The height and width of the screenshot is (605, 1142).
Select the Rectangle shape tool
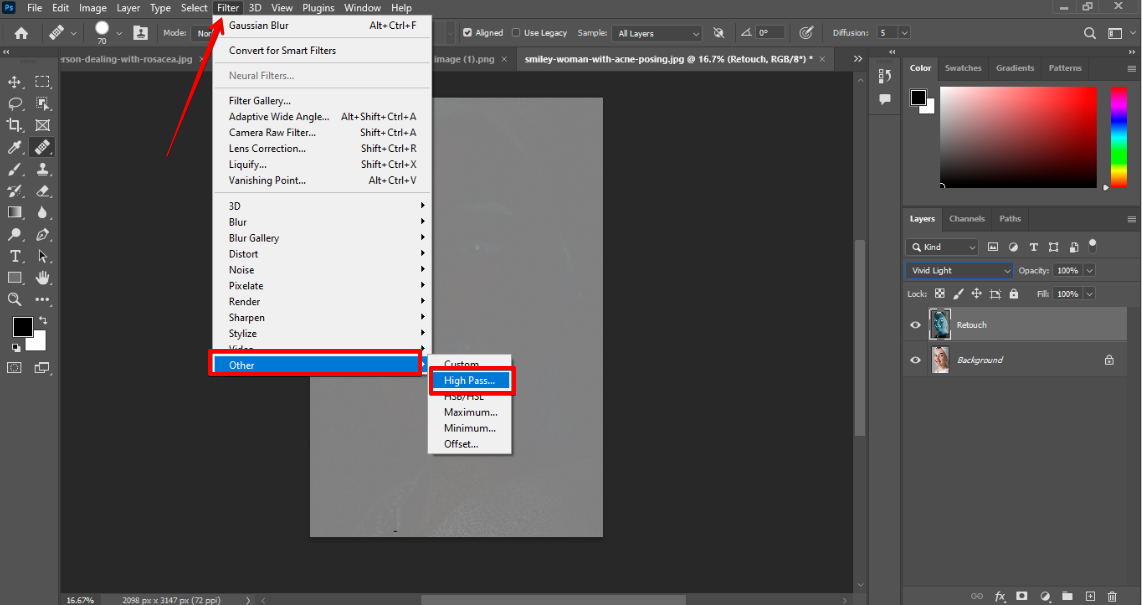pos(14,277)
